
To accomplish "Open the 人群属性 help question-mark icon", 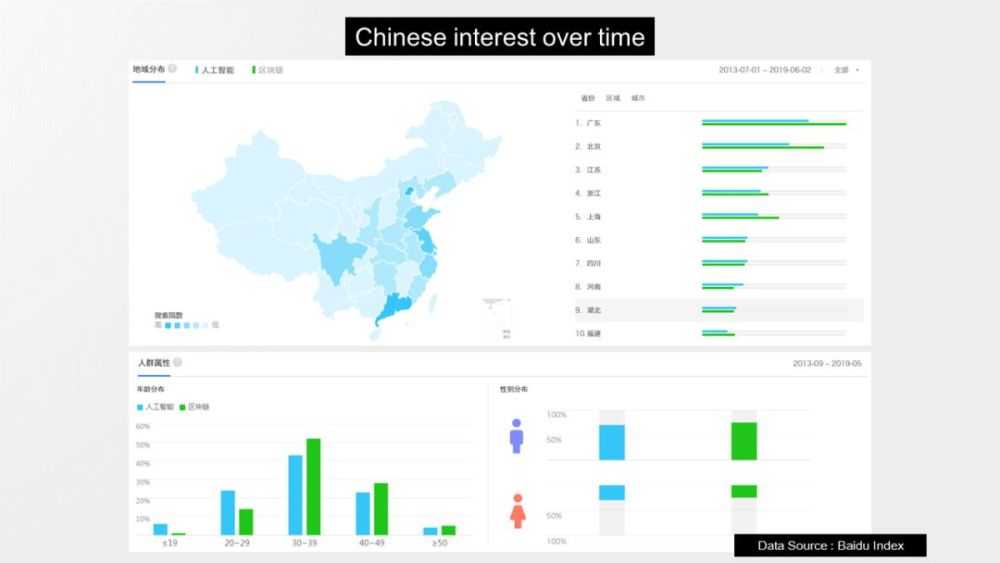I will point(177,362).
